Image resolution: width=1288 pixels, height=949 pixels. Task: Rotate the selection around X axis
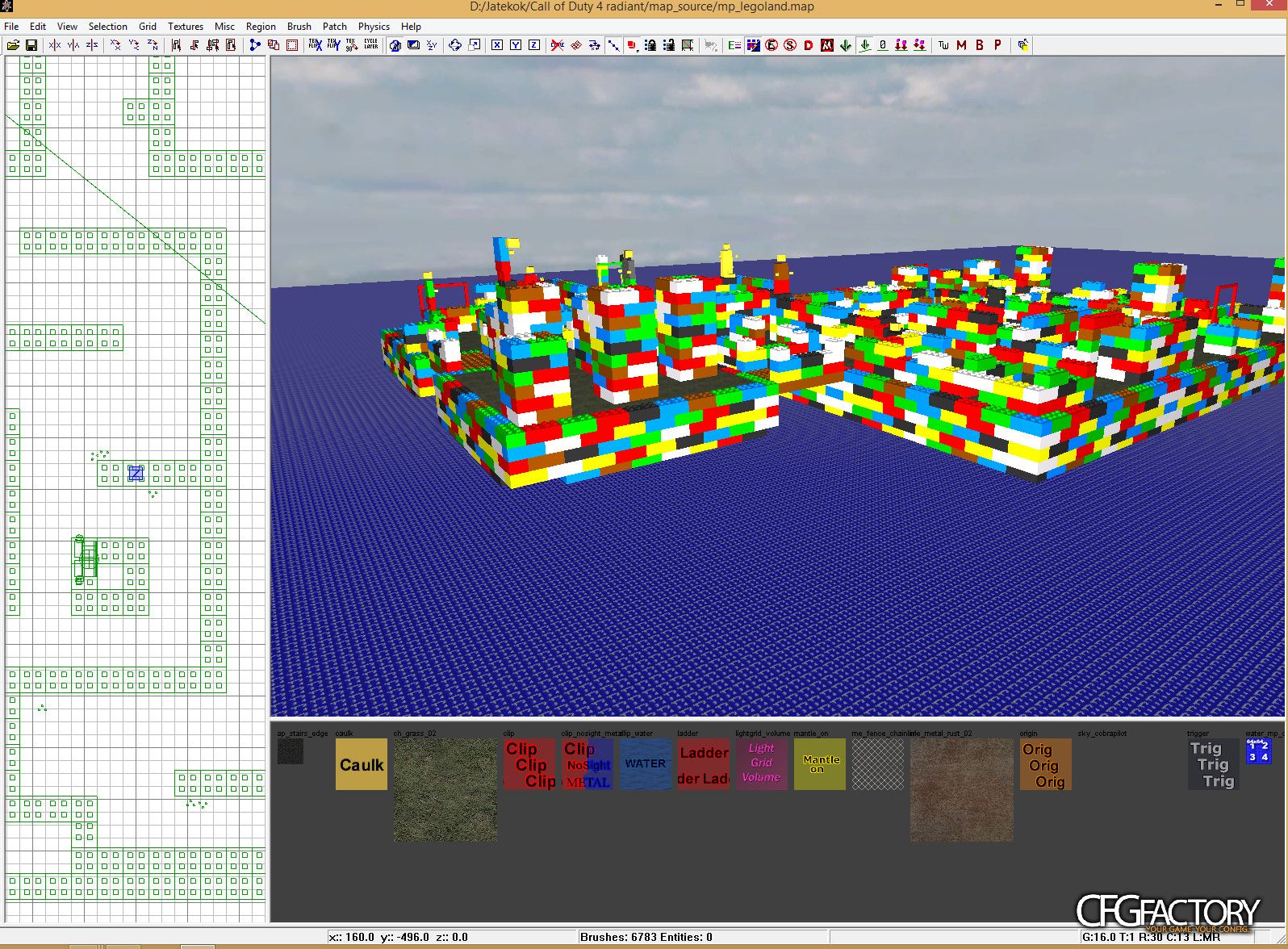[x=115, y=45]
